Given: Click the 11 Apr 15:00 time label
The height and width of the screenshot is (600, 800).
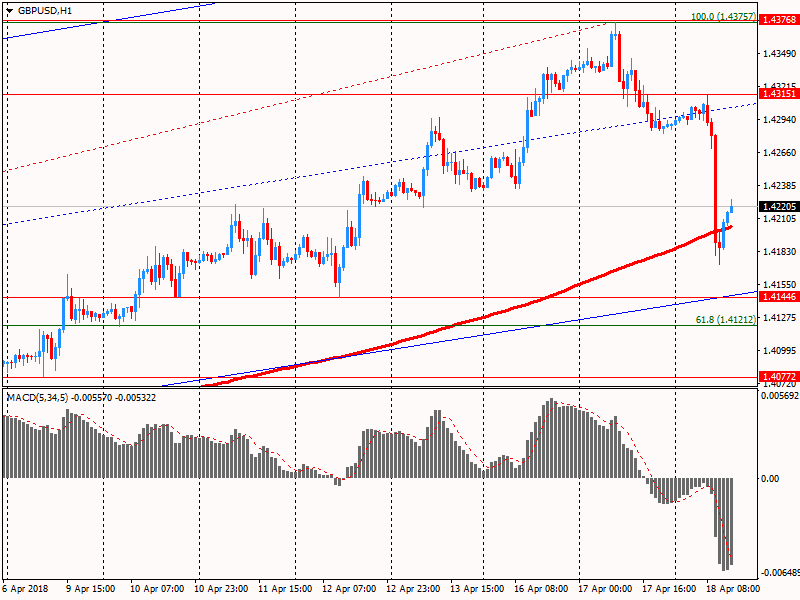Looking at the screenshot, I should click(x=285, y=589).
